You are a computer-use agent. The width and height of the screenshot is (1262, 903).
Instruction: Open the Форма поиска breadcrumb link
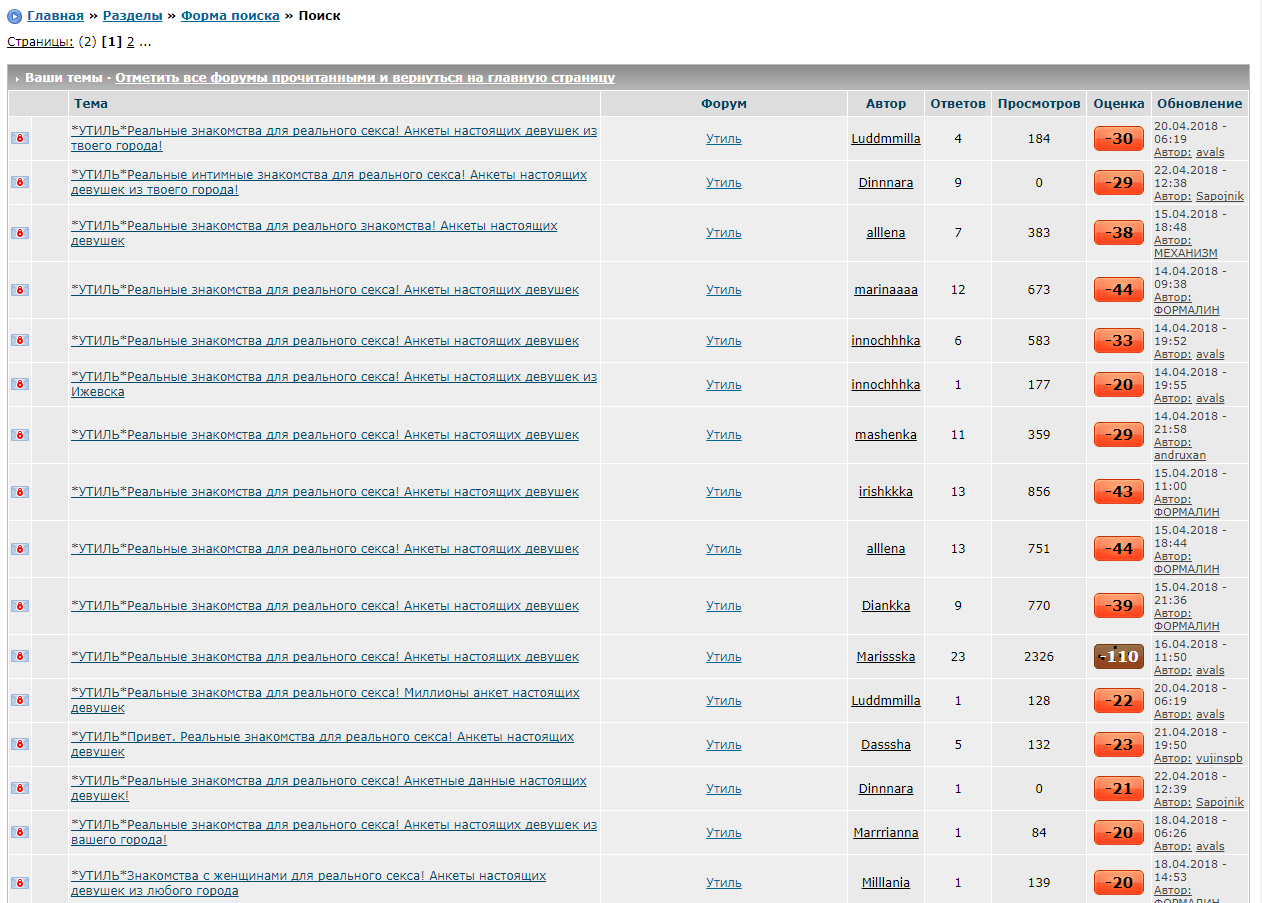230,16
